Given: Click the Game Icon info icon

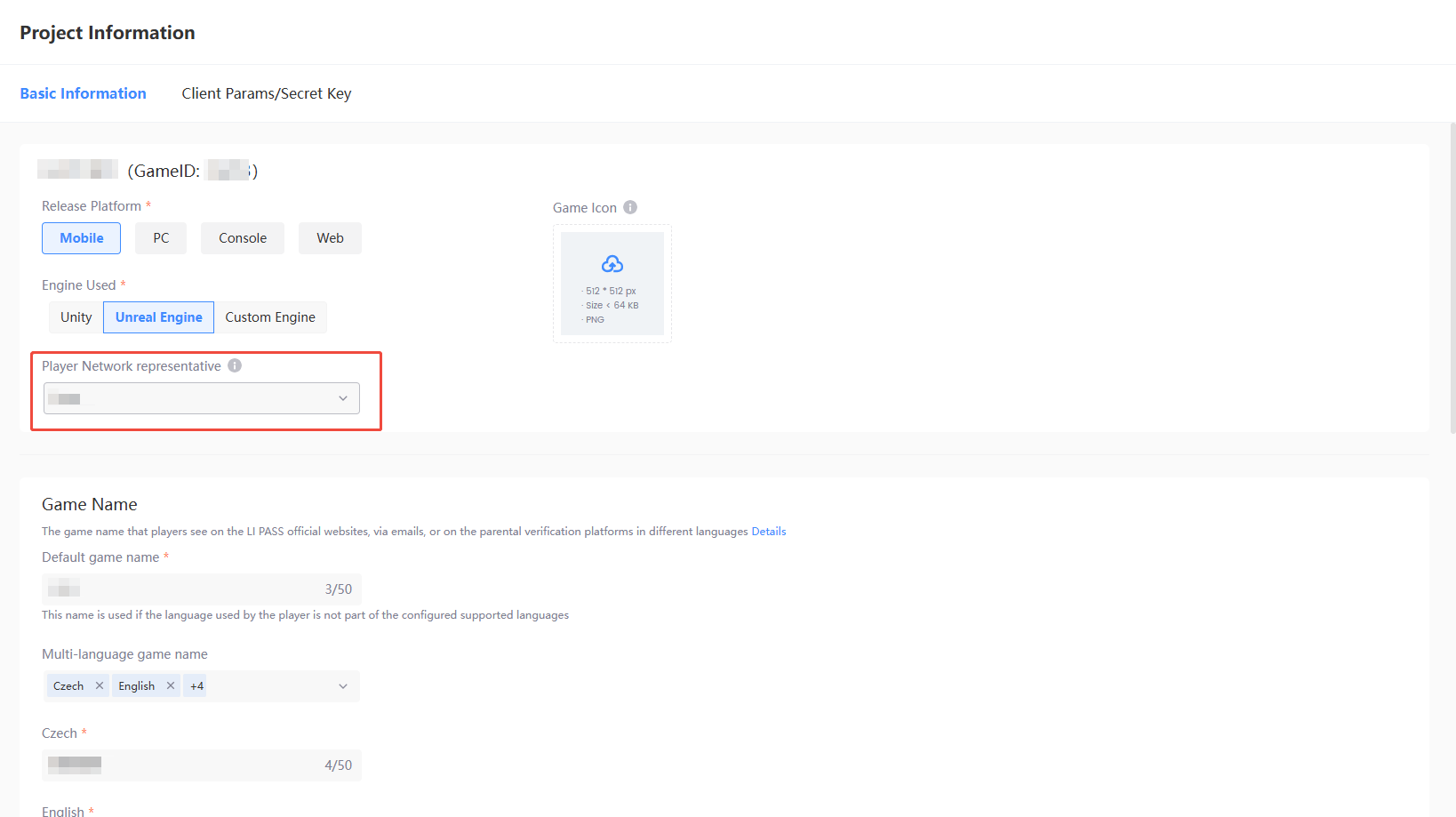Looking at the screenshot, I should (630, 207).
